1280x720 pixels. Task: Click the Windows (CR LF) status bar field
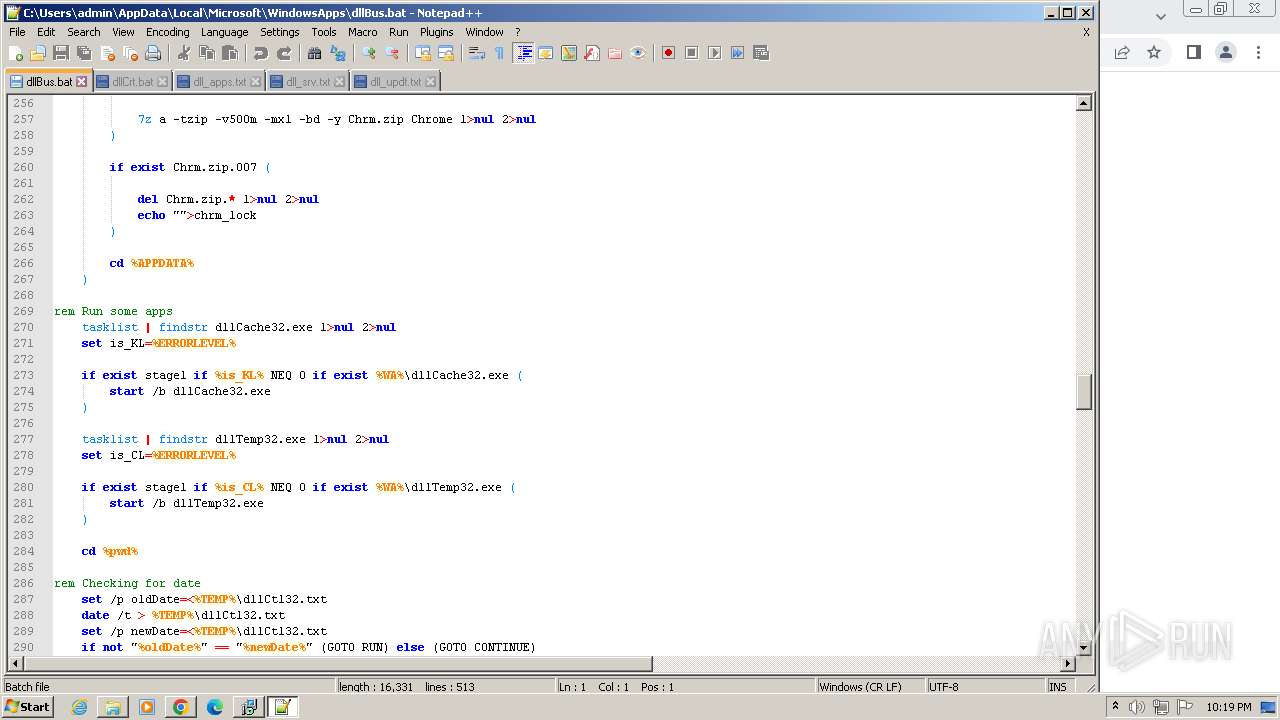(x=870, y=687)
